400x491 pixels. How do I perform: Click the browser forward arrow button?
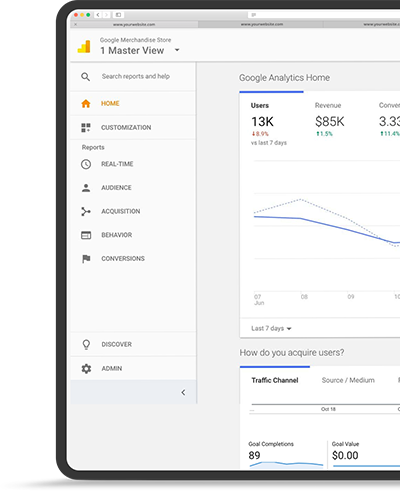pos(106,15)
